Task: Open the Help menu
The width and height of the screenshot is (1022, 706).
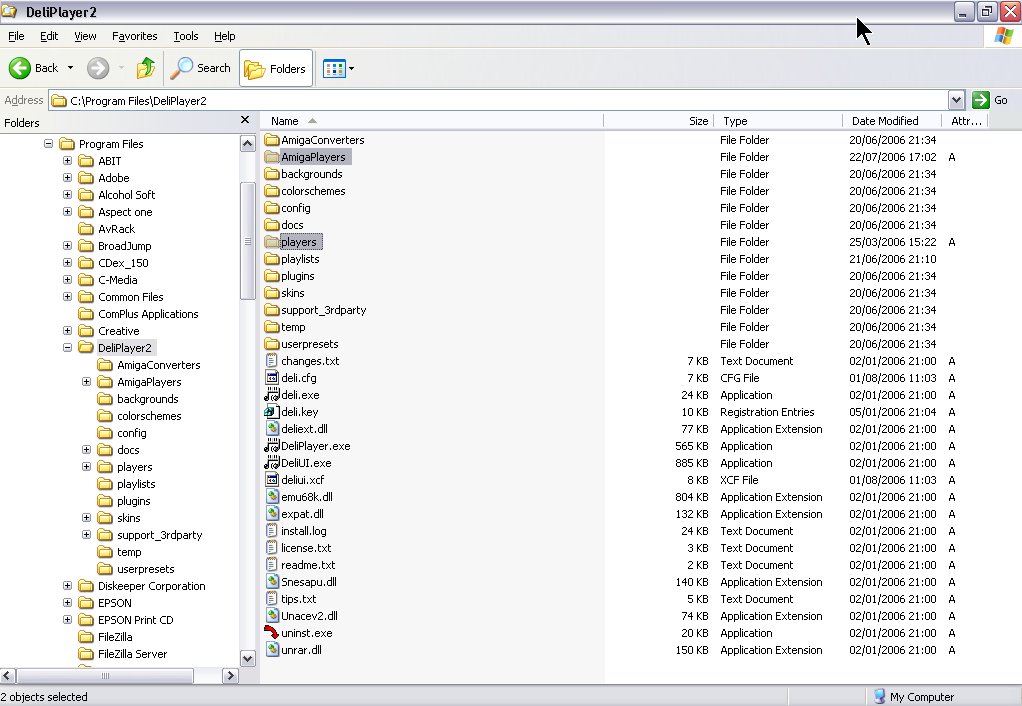Action: click(x=225, y=37)
